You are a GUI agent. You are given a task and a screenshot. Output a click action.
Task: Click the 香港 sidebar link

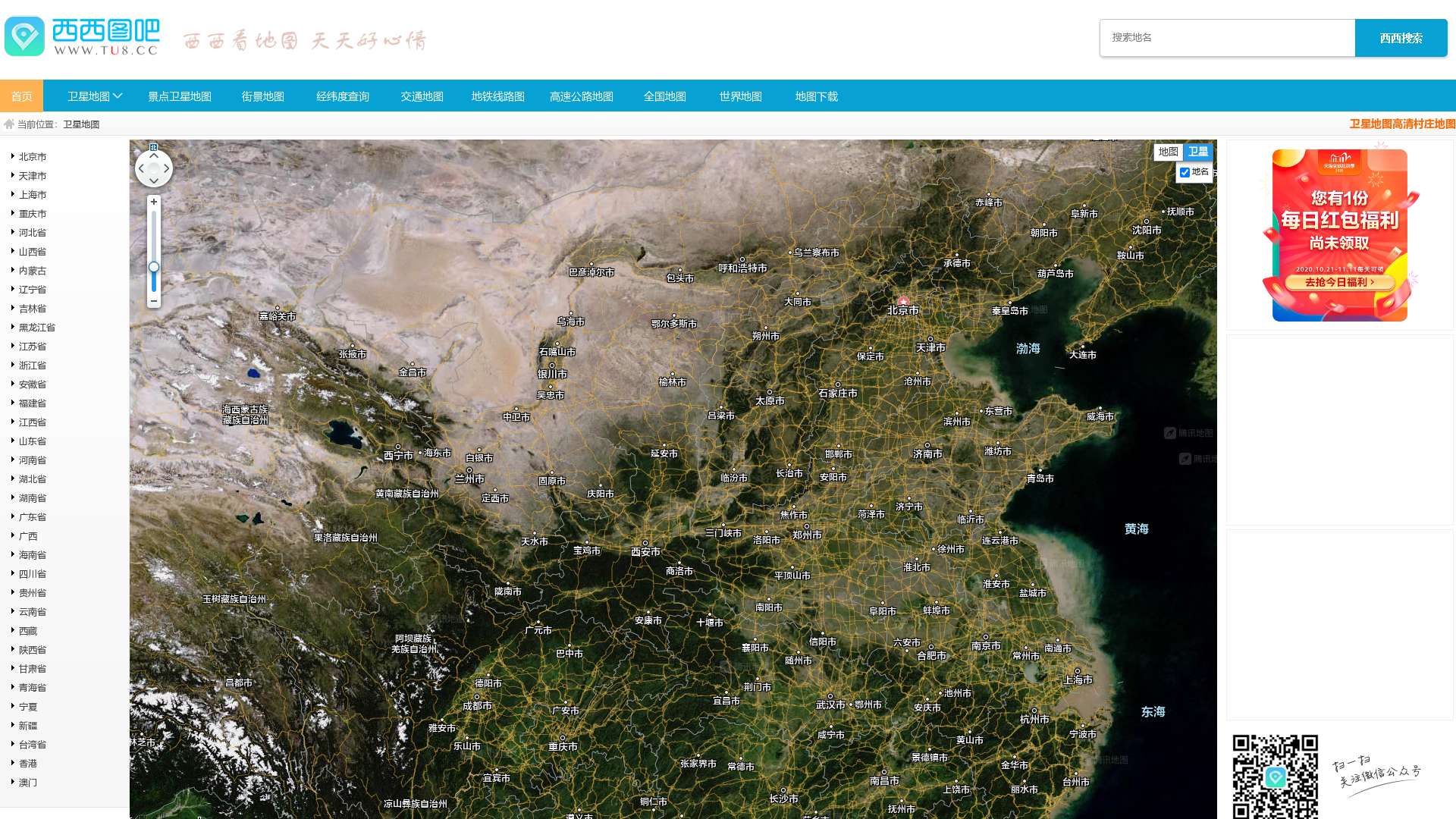[x=28, y=764]
